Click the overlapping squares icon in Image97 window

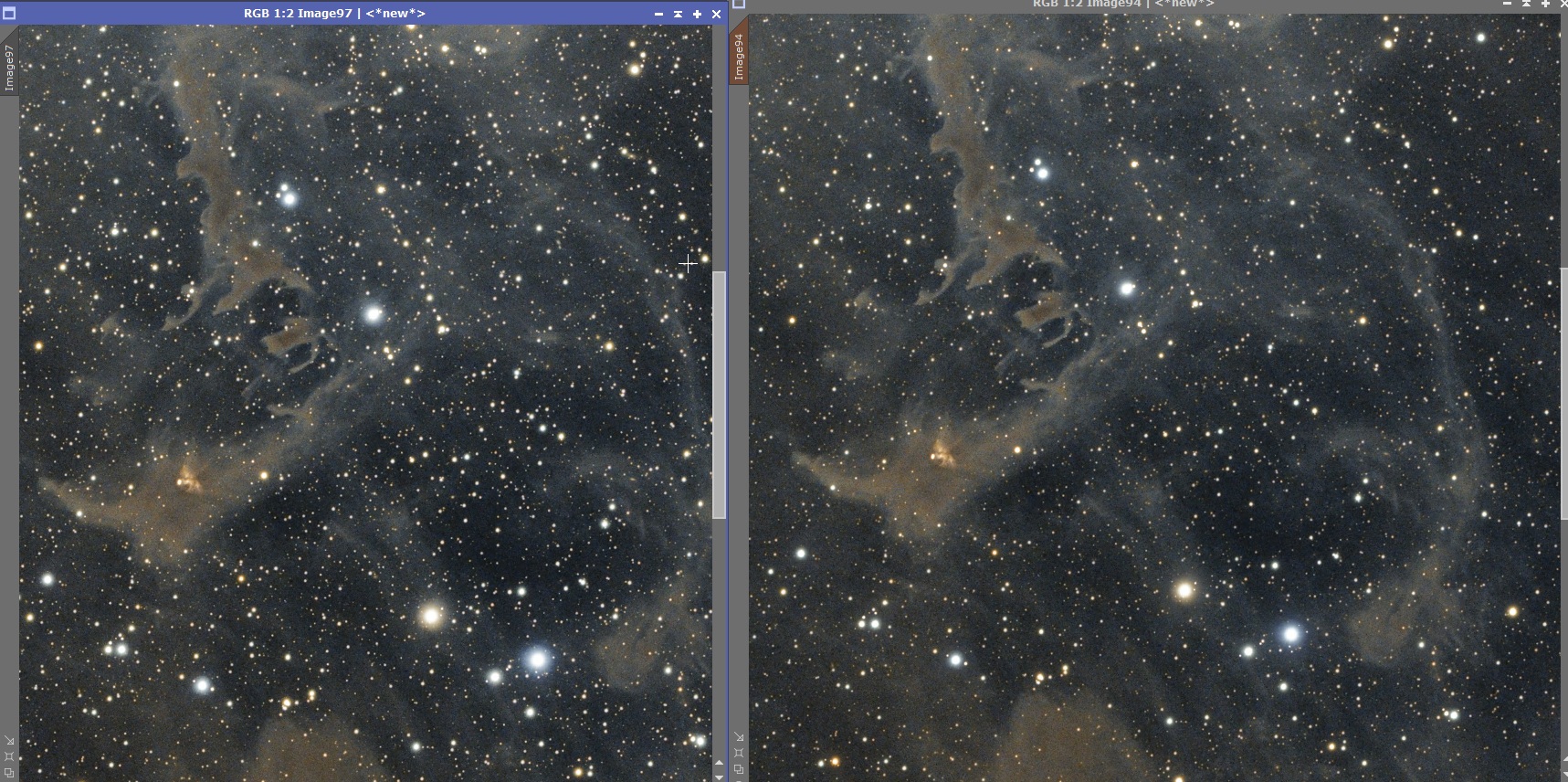[9, 773]
